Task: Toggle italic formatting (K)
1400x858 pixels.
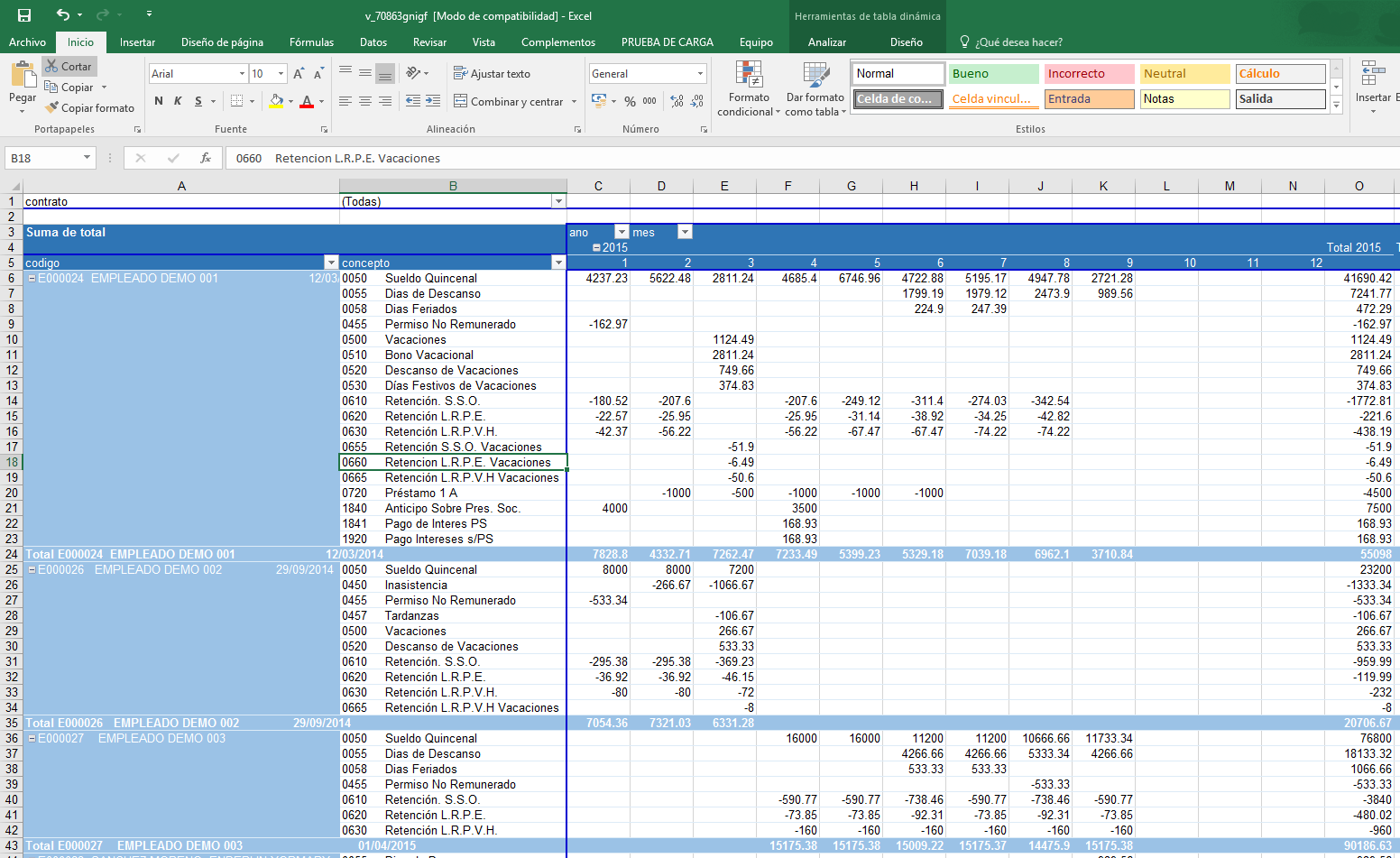Action: coord(178,101)
